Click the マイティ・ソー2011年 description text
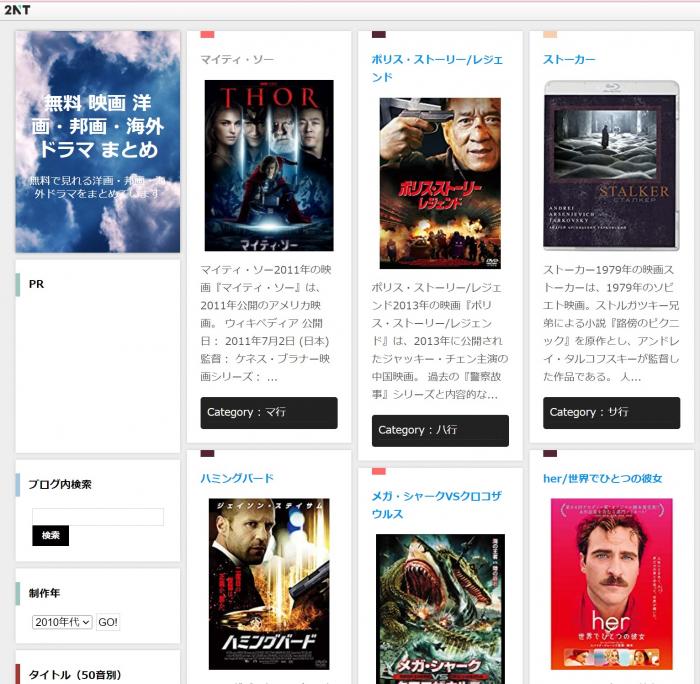The width and height of the screenshot is (700, 684). [267, 323]
